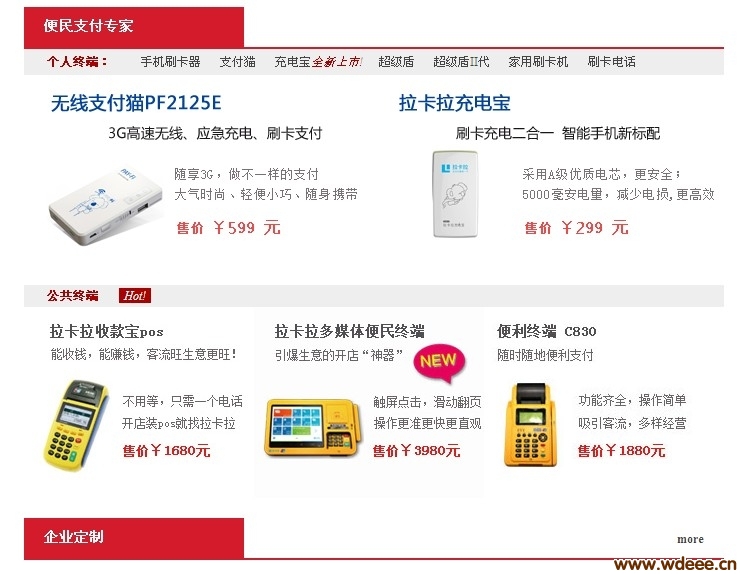Viewport: 743px width, 574px height.
Task: Open the 便利终端 C830 product heading
Action: click(x=546, y=331)
